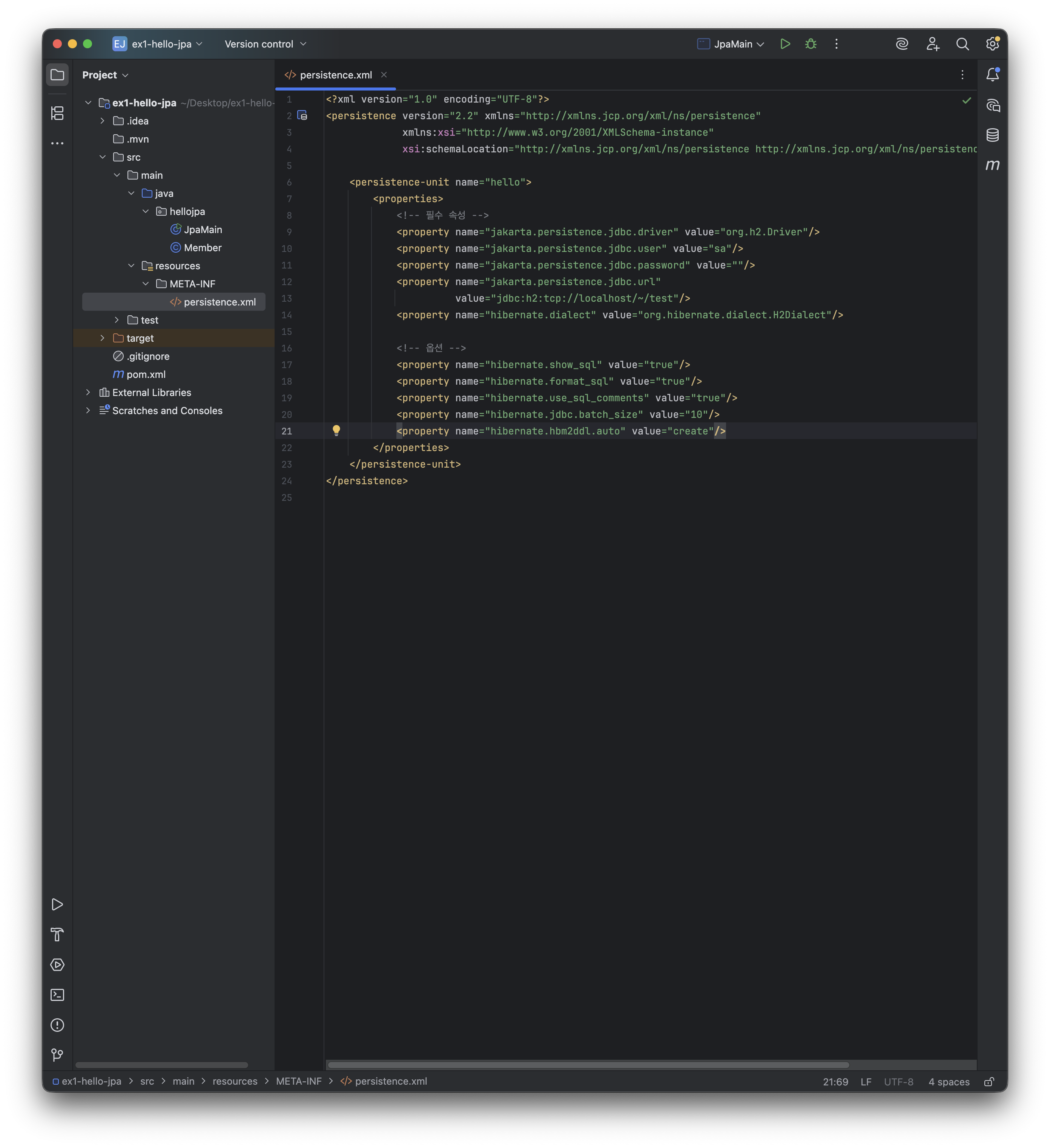Open pom.xml in the project tree
Image resolution: width=1050 pixels, height=1148 pixels.
tap(146, 374)
